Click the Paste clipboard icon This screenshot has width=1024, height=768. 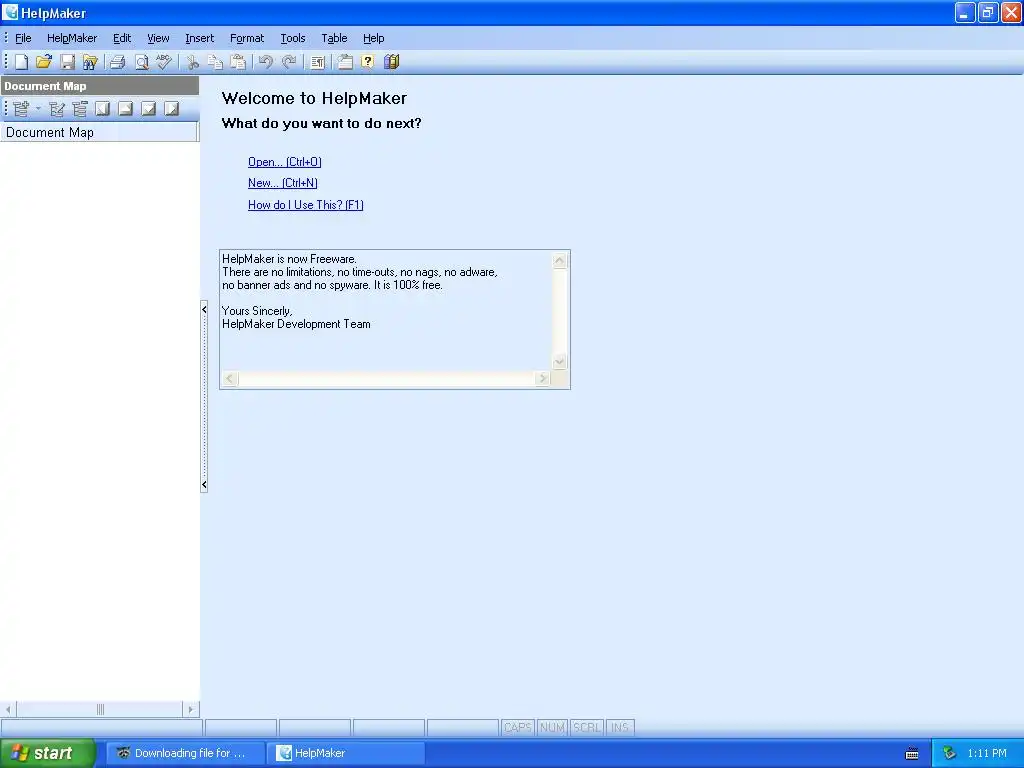(x=238, y=62)
